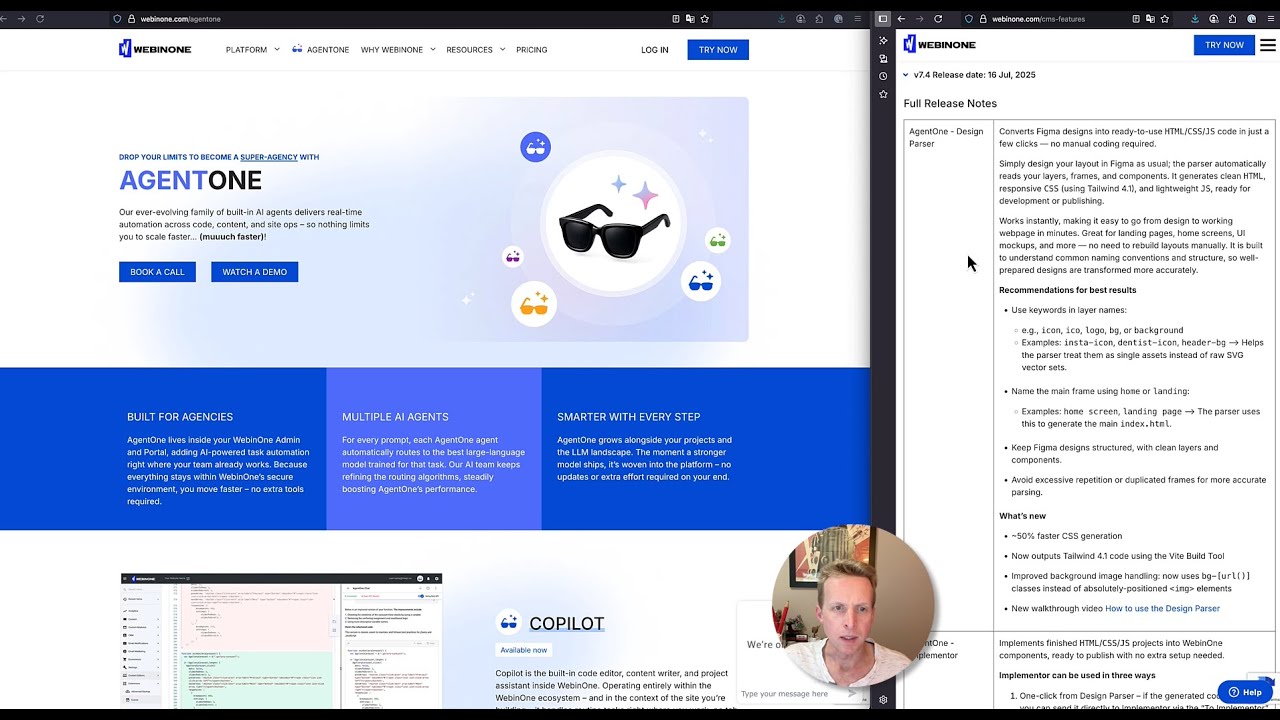
Task: Click the orange sunglasses agent icon
Action: (x=534, y=304)
